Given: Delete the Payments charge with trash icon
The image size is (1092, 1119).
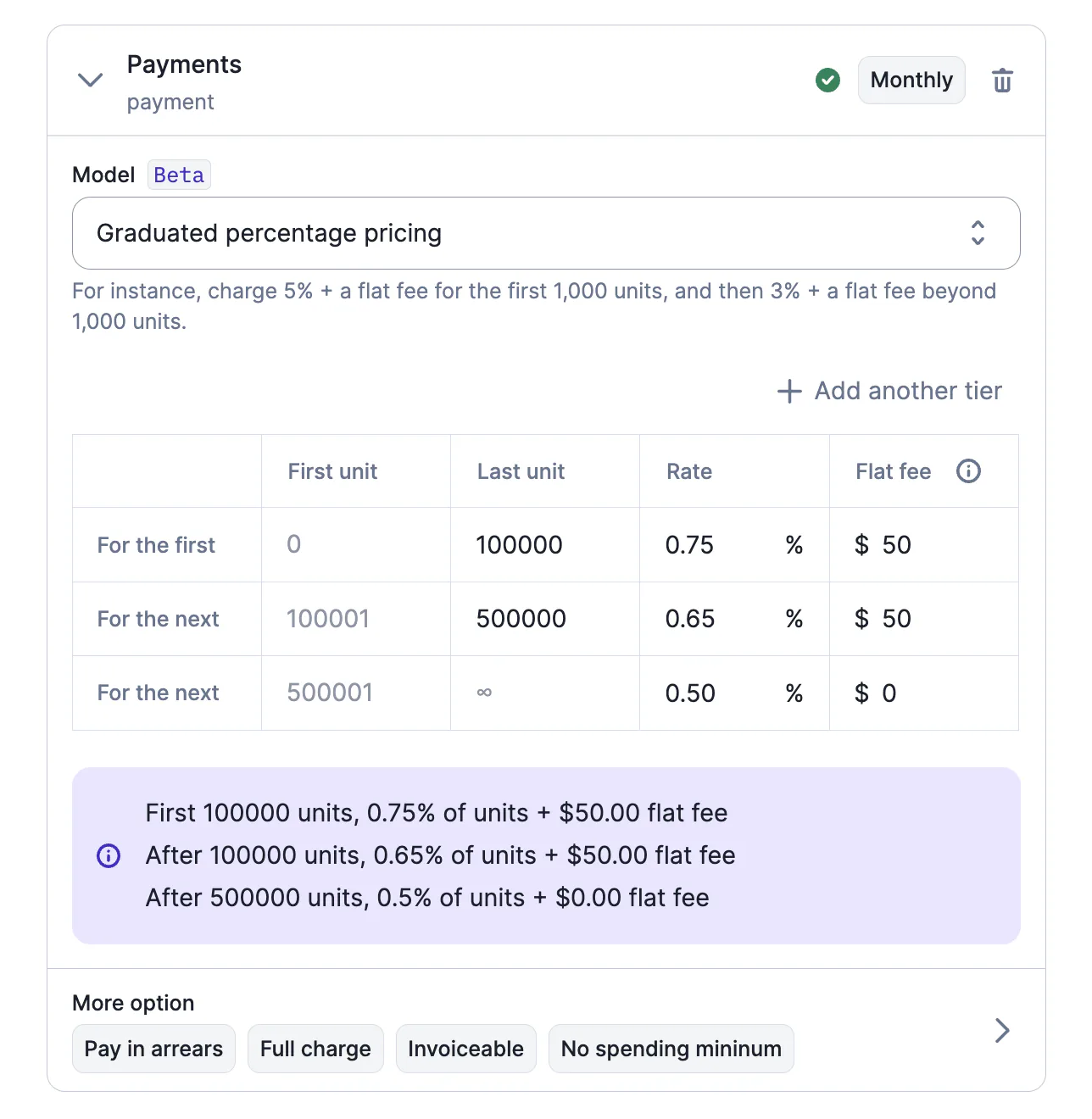Looking at the screenshot, I should 1002,81.
